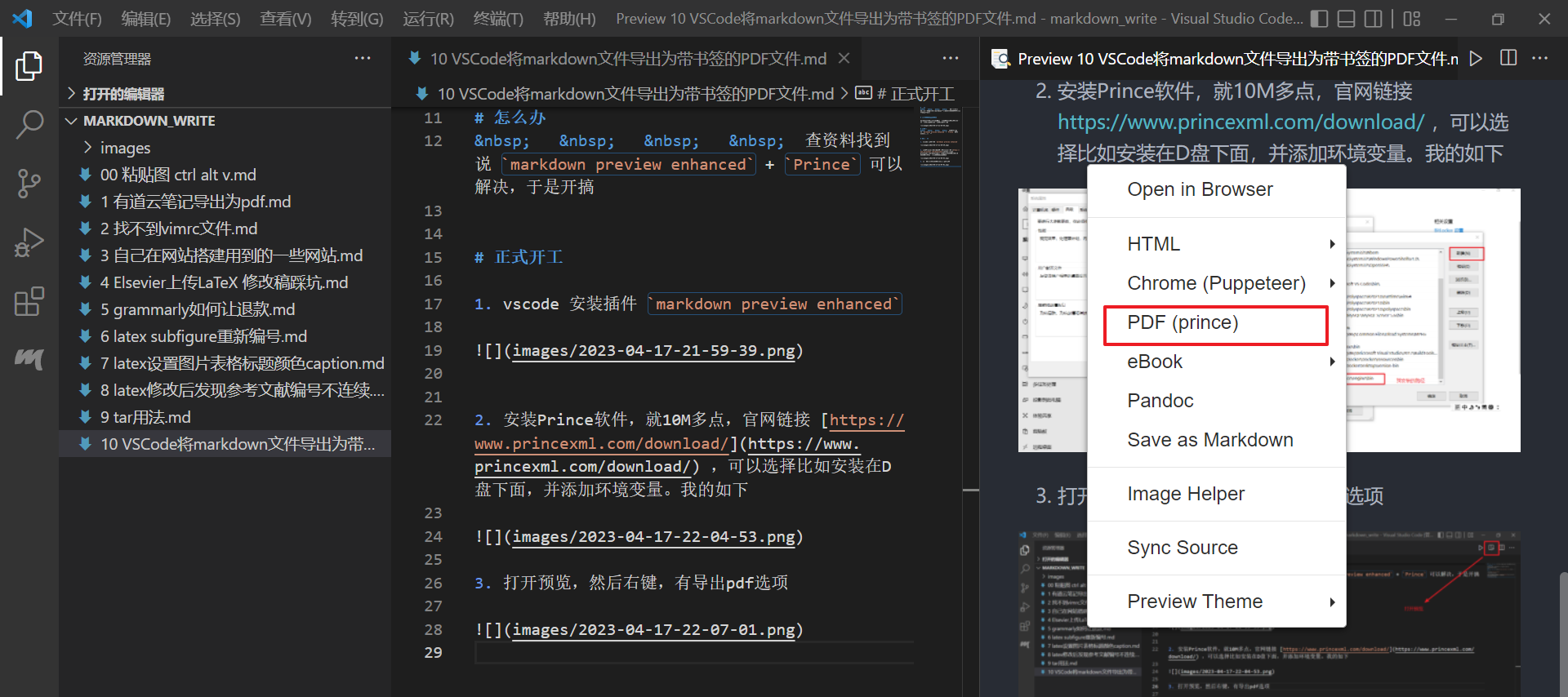
Task: Click image path on editor line 28
Action: [x=653, y=630]
